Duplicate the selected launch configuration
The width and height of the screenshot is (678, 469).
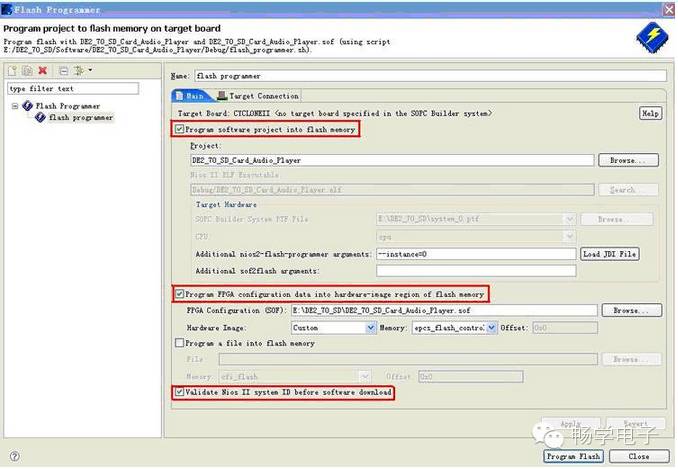point(28,70)
